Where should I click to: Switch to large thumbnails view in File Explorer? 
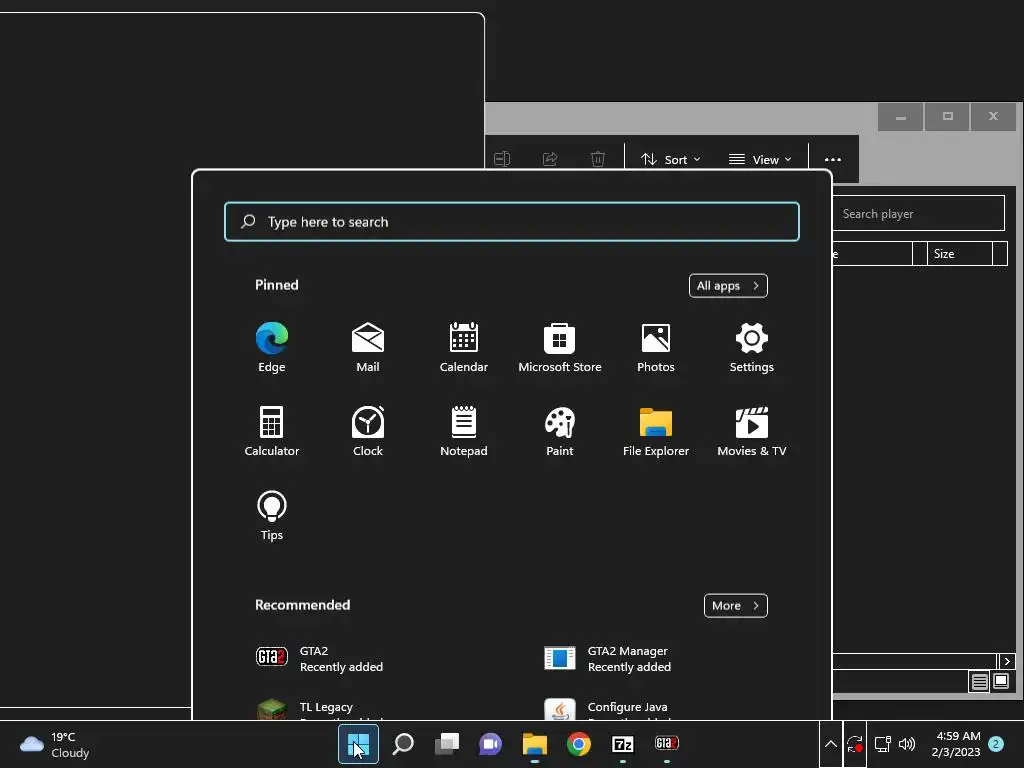coord(1001,682)
